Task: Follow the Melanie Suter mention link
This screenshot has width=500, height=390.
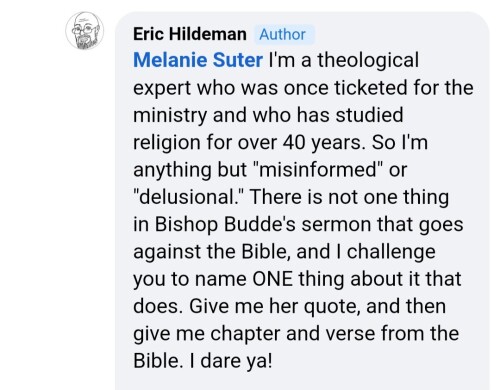Action: click(198, 60)
